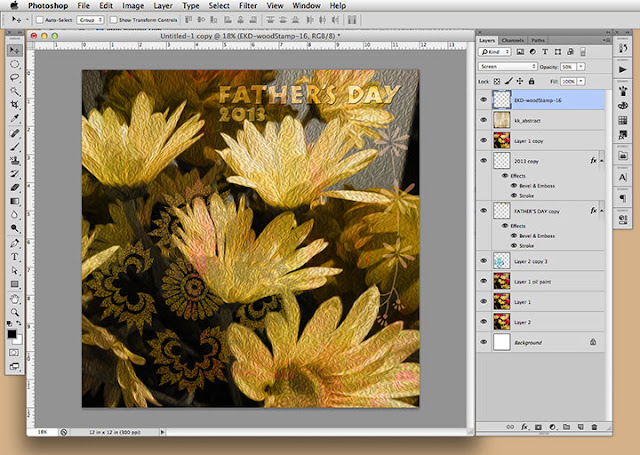Click the foreground color swatch

click(13, 336)
